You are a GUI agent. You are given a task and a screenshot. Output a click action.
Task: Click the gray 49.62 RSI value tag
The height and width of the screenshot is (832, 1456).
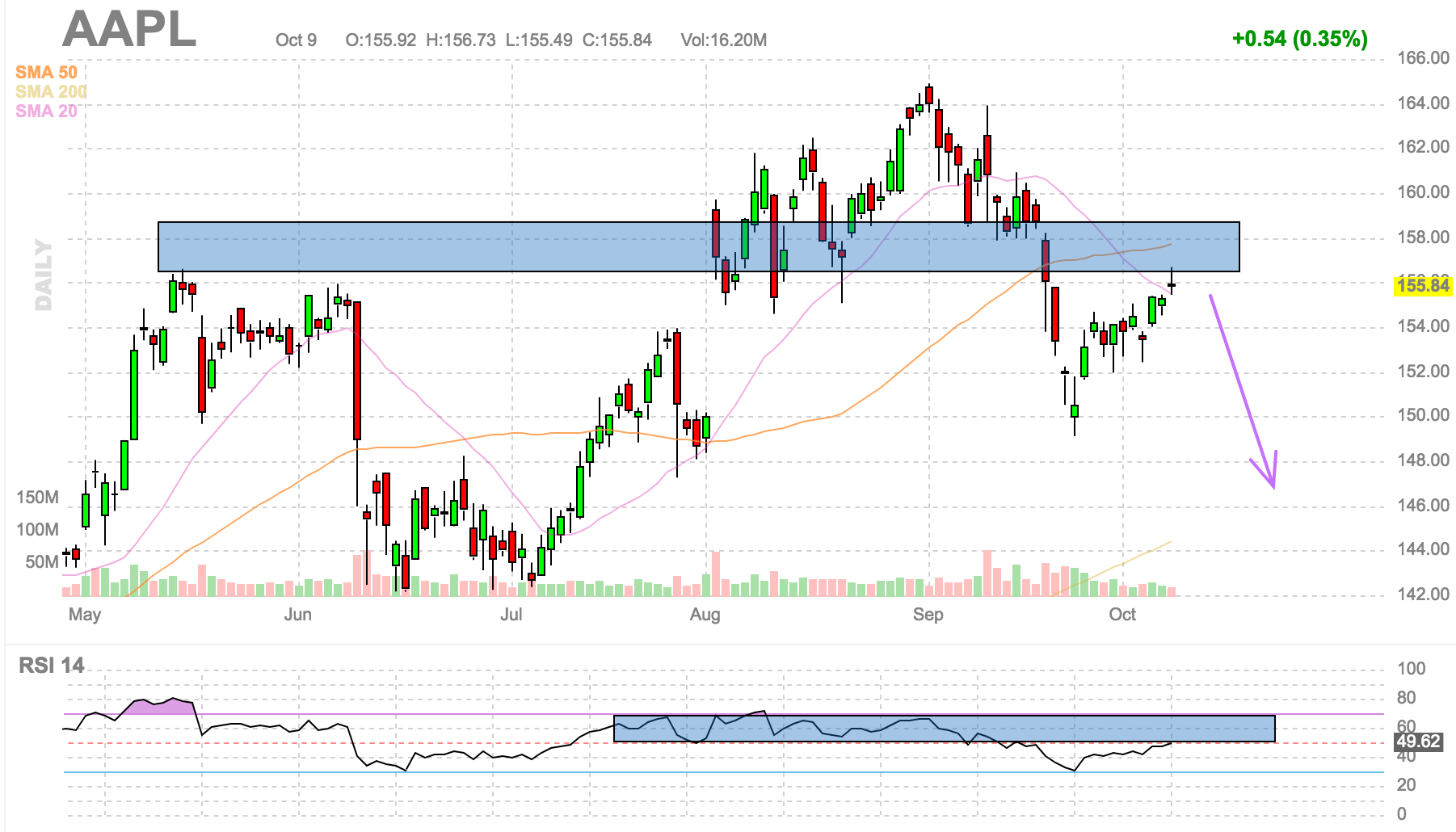[x=1418, y=742]
